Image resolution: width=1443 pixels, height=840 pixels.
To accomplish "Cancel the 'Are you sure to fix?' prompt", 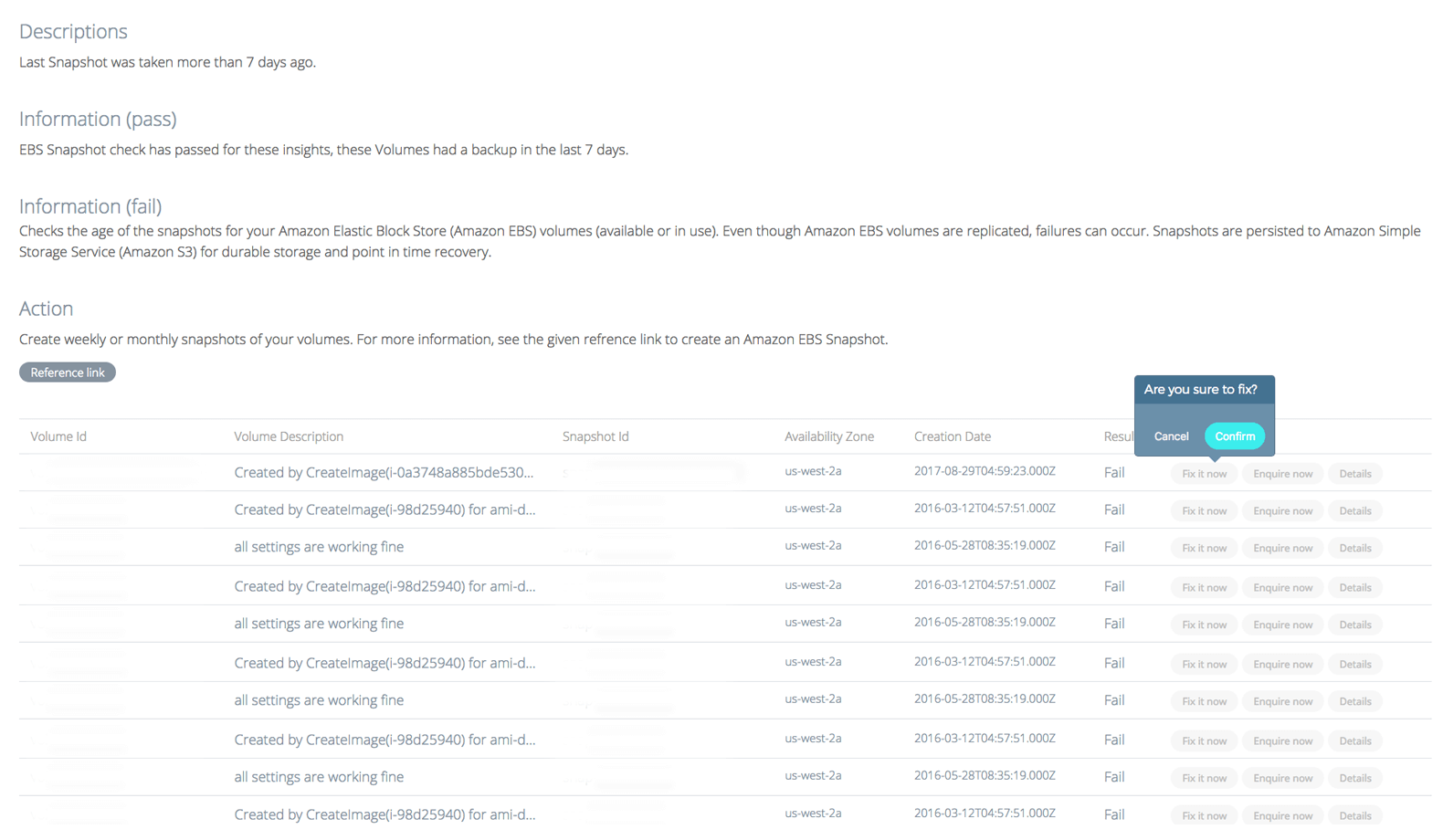I will (x=1171, y=436).
